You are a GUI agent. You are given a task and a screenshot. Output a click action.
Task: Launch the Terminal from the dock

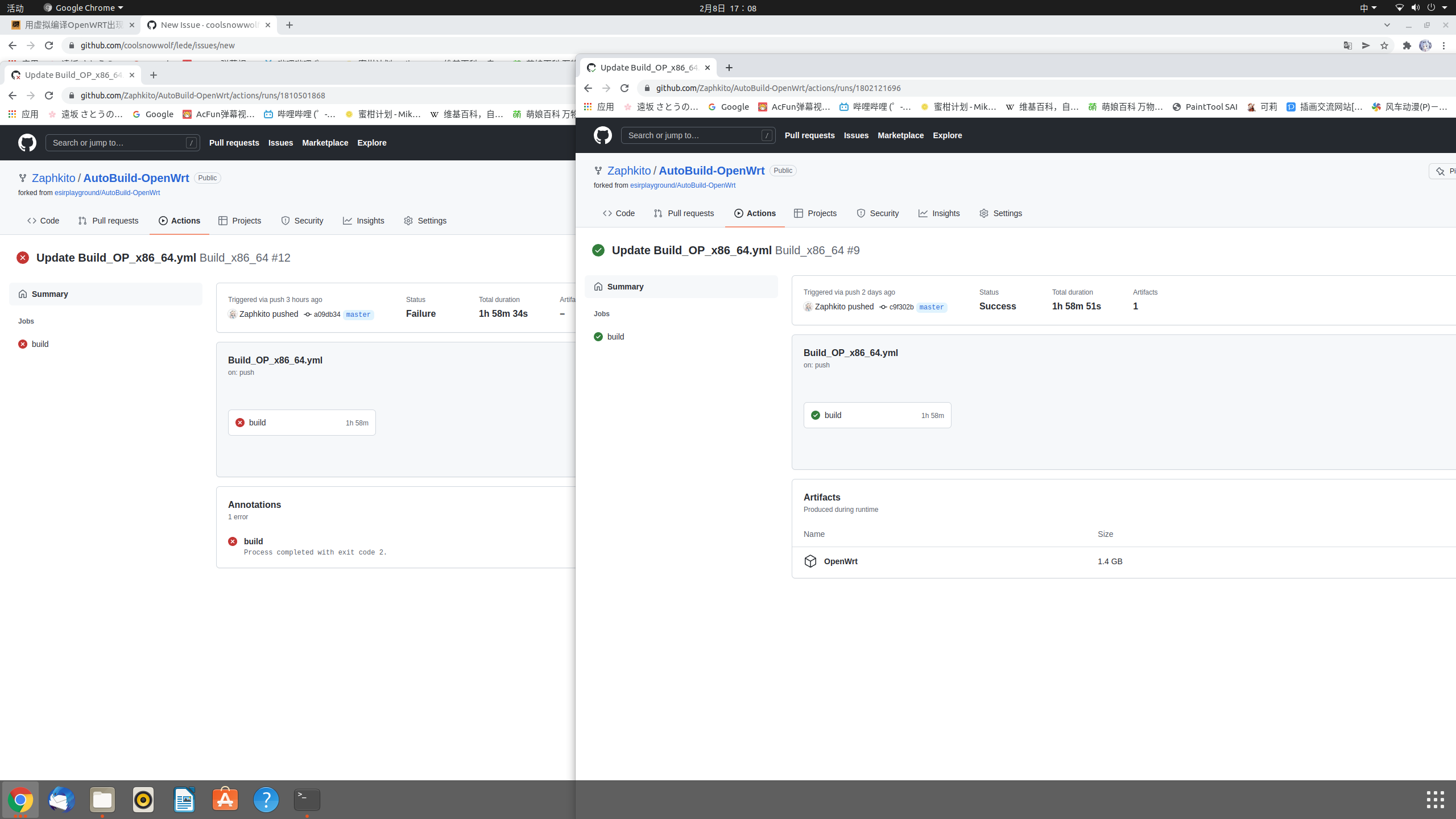(x=307, y=800)
